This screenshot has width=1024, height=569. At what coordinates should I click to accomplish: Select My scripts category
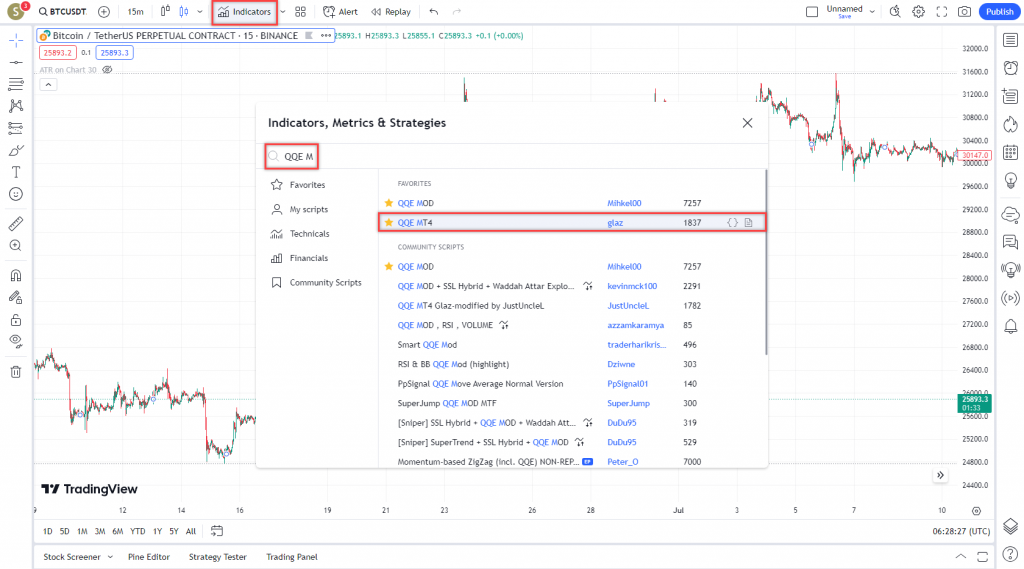click(300, 210)
